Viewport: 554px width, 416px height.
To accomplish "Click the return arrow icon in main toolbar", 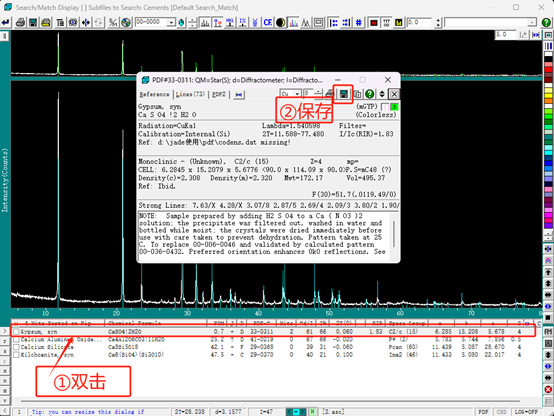I will 6,23.
